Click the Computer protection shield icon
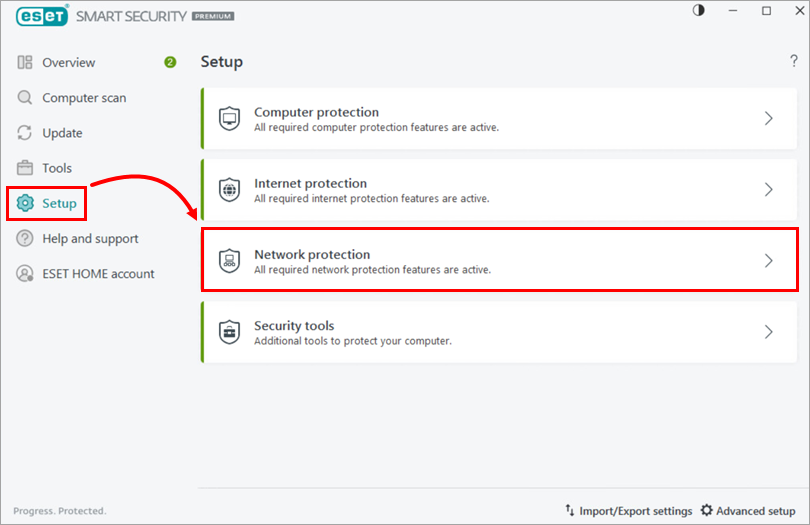Image resolution: width=810 pixels, height=525 pixels. pos(229,119)
